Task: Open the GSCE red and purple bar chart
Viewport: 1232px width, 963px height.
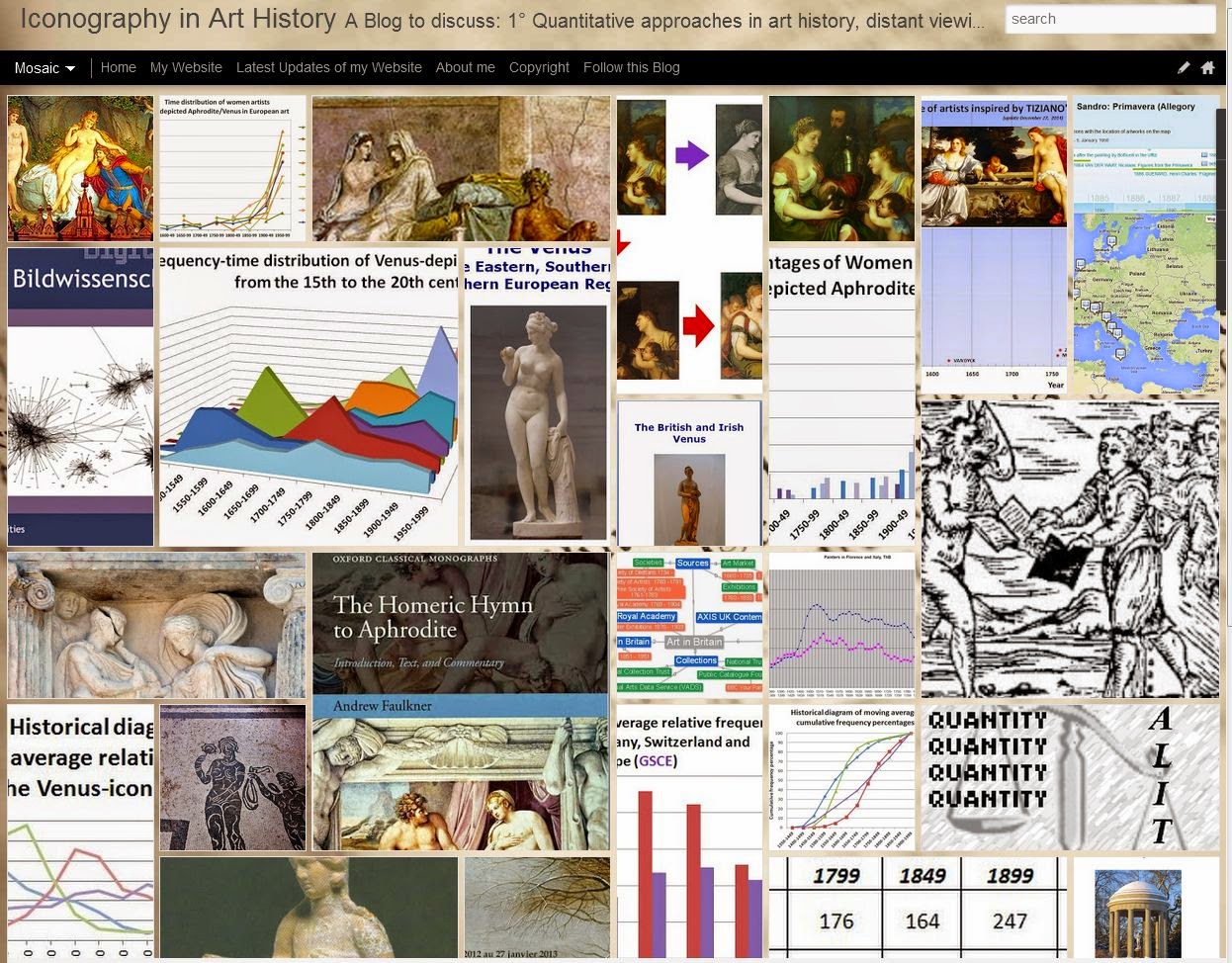Action: pos(689,831)
